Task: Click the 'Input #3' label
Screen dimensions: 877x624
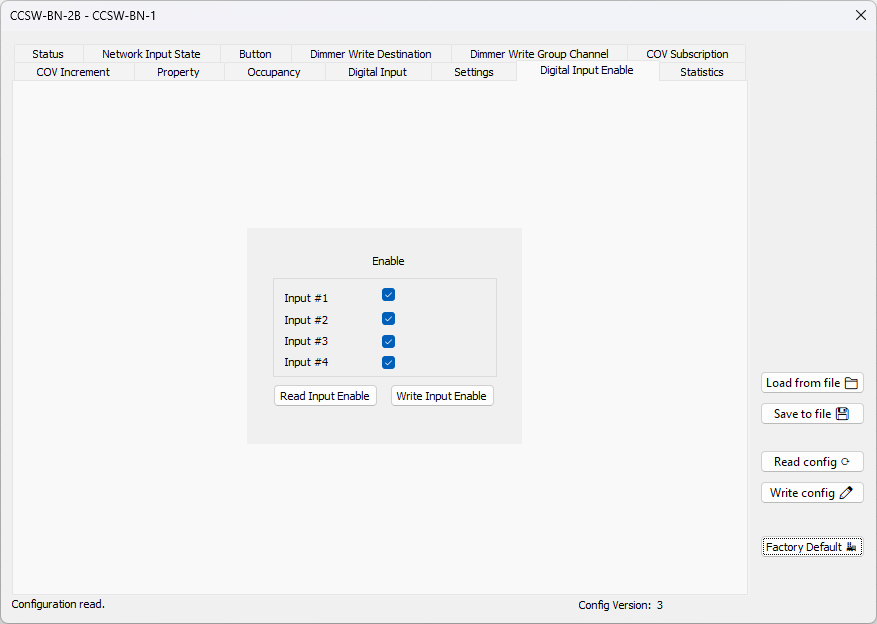Action: pyautogui.click(x=306, y=341)
